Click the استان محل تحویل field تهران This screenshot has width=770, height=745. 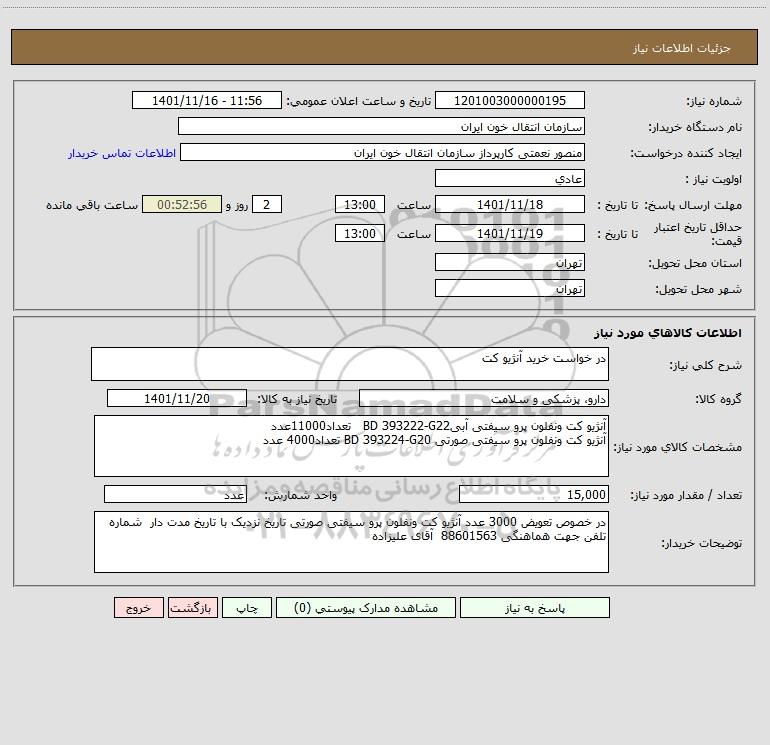510,262
